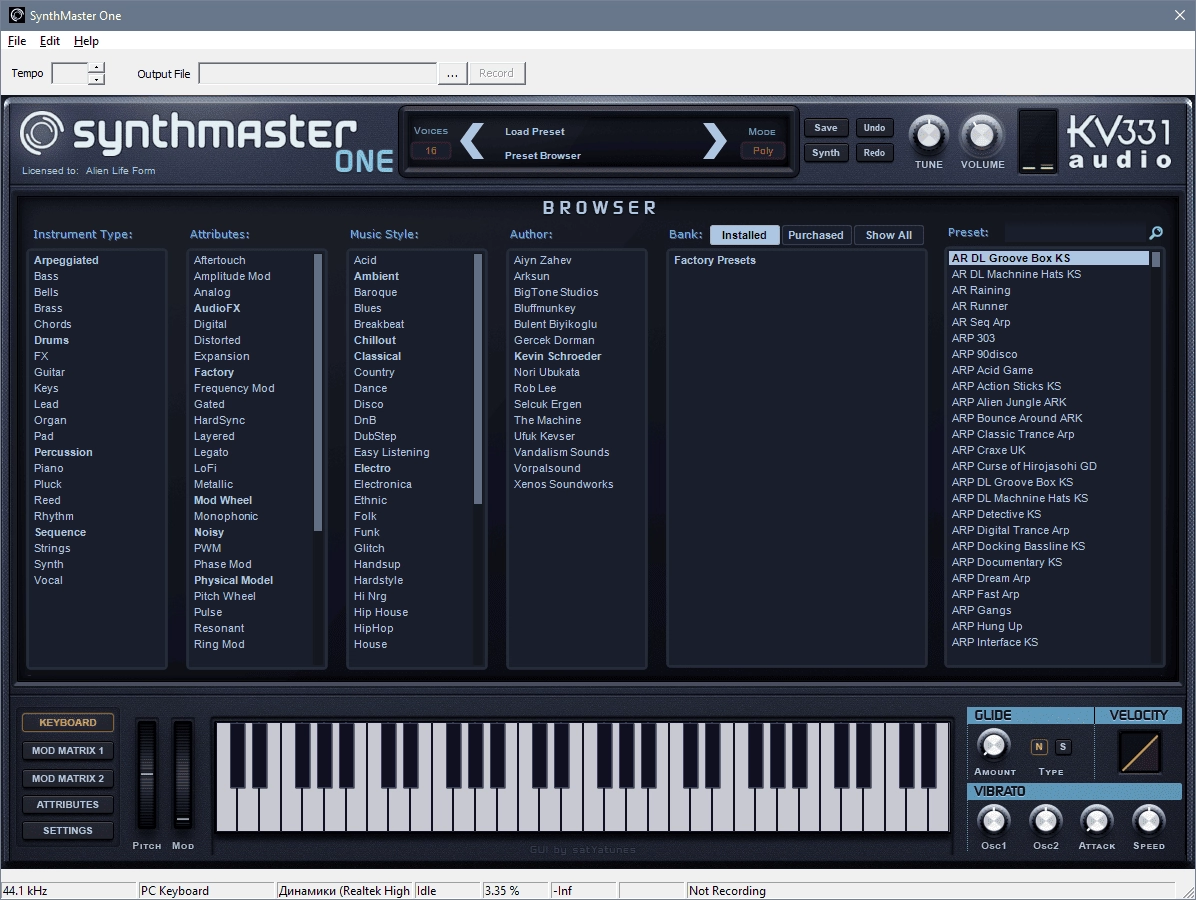The height and width of the screenshot is (900, 1196).
Task: Click the Mod wheel slider
Action: point(182,773)
